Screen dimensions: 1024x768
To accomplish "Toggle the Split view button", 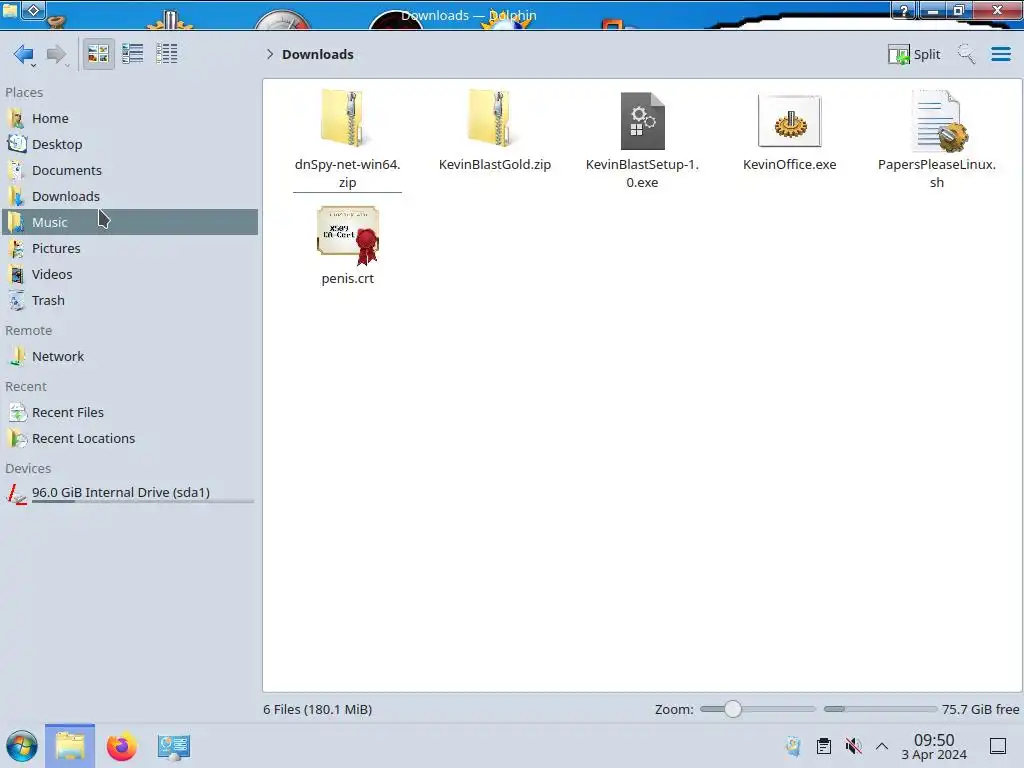I will (x=914, y=54).
